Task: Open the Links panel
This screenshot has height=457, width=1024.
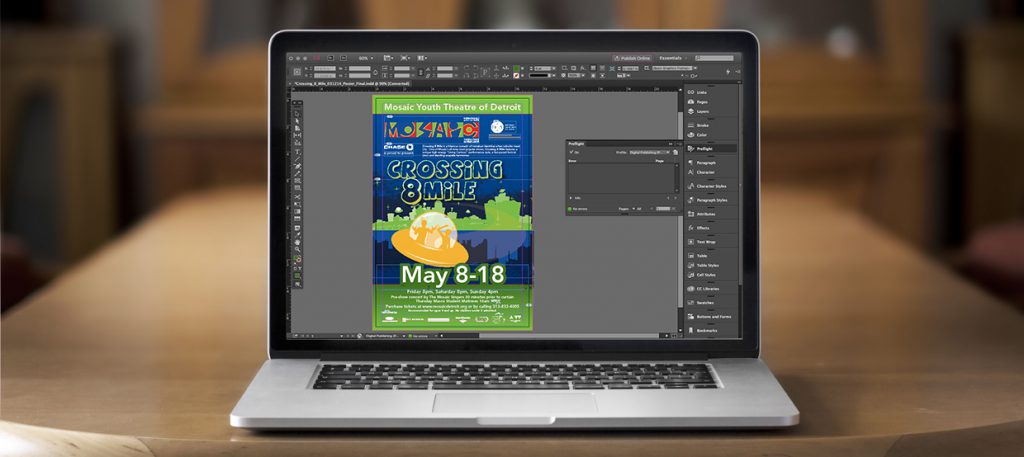Action: point(700,92)
